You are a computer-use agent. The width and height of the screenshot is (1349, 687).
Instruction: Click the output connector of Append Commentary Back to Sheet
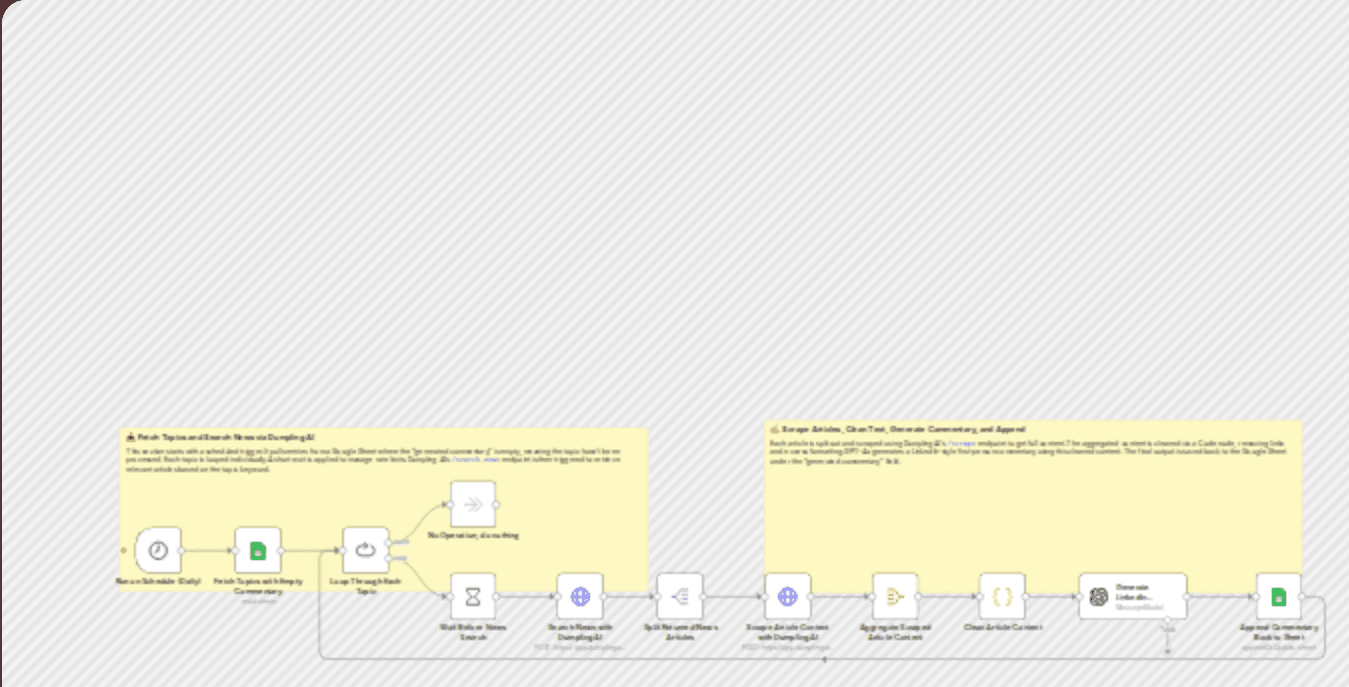1302,596
